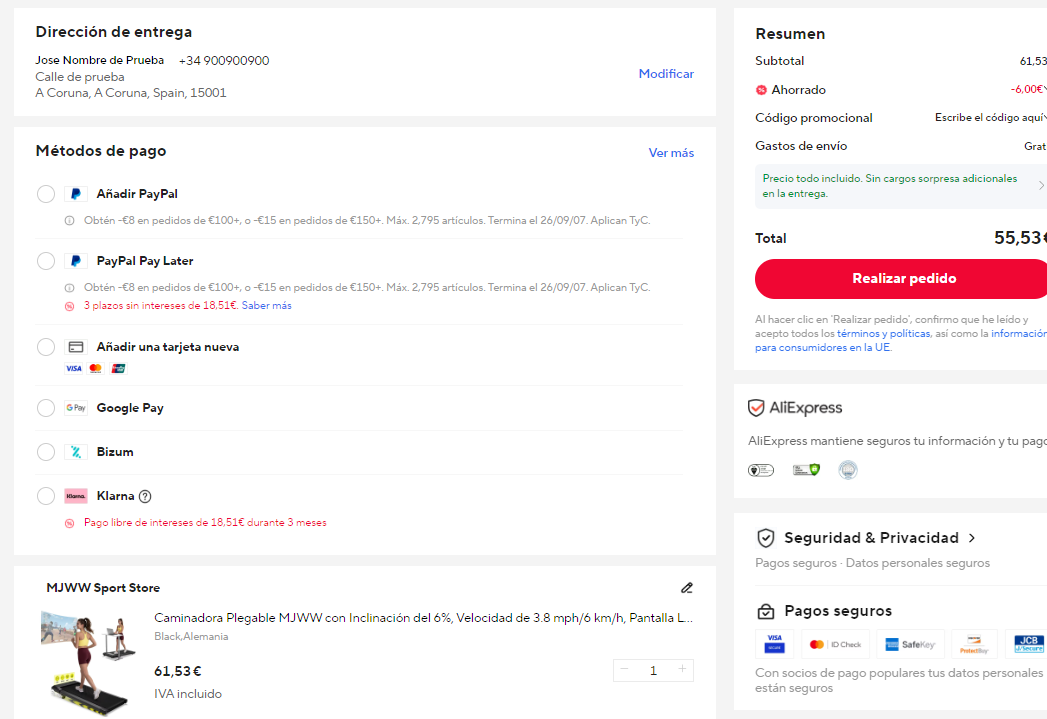Click the Realizar pedido button
The width and height of the screenshot is (1047, 719).
901,278
